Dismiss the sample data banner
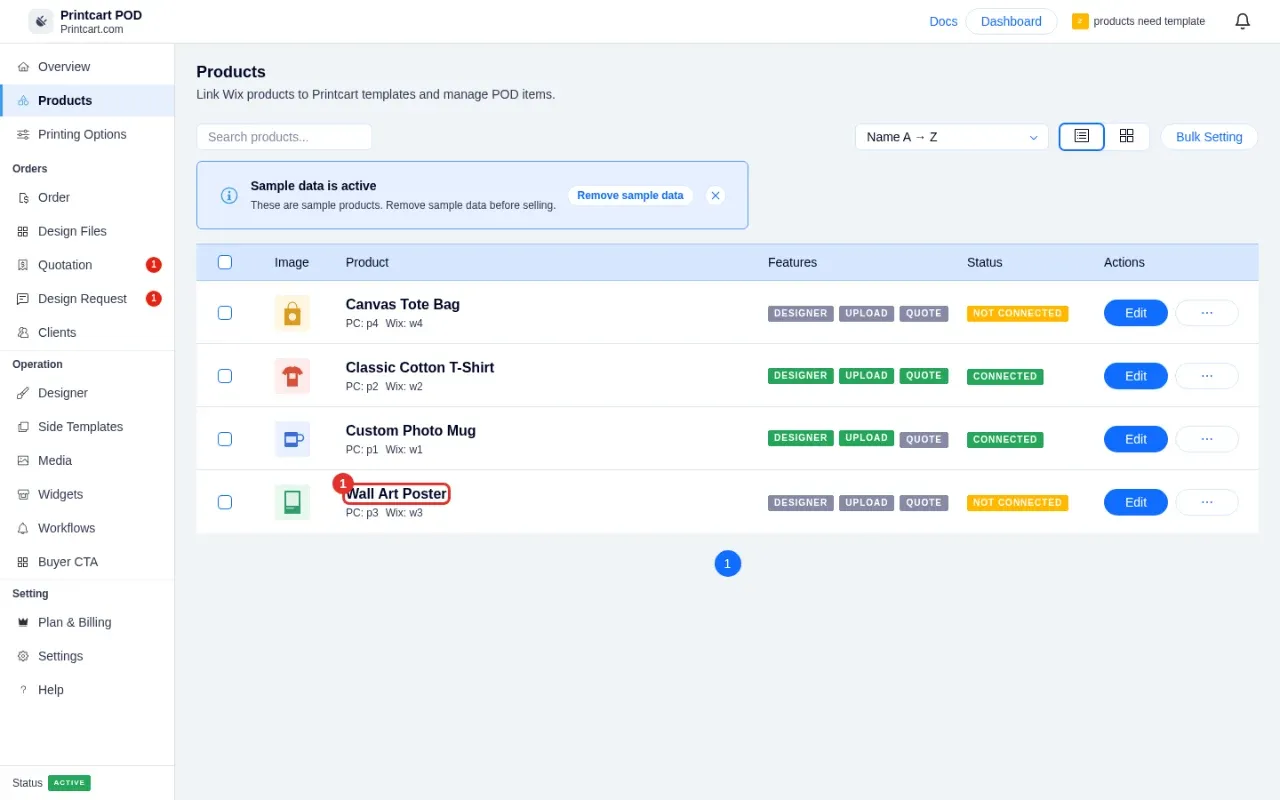This screenshot has width=1280, height=800. click(715, 195)
